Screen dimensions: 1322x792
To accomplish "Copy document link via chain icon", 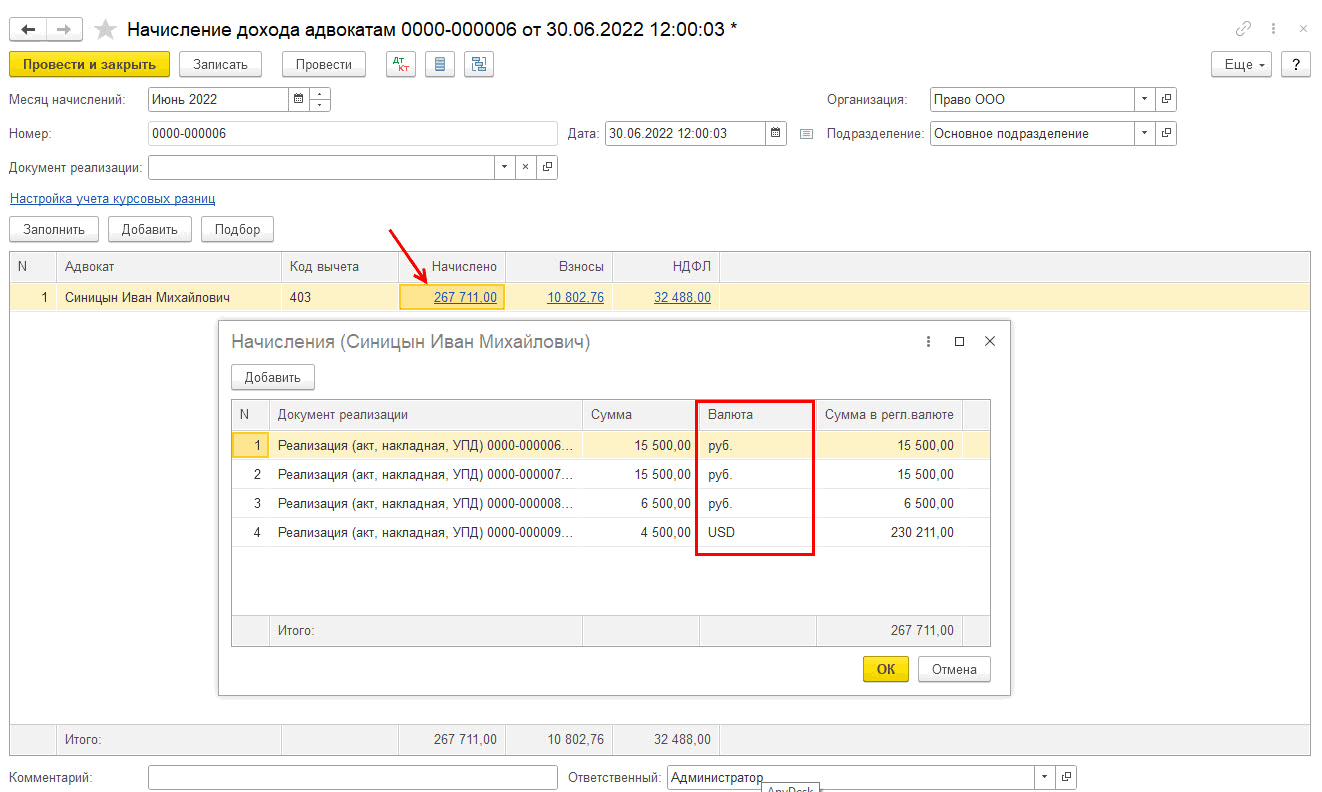I will click(1244, 29).
